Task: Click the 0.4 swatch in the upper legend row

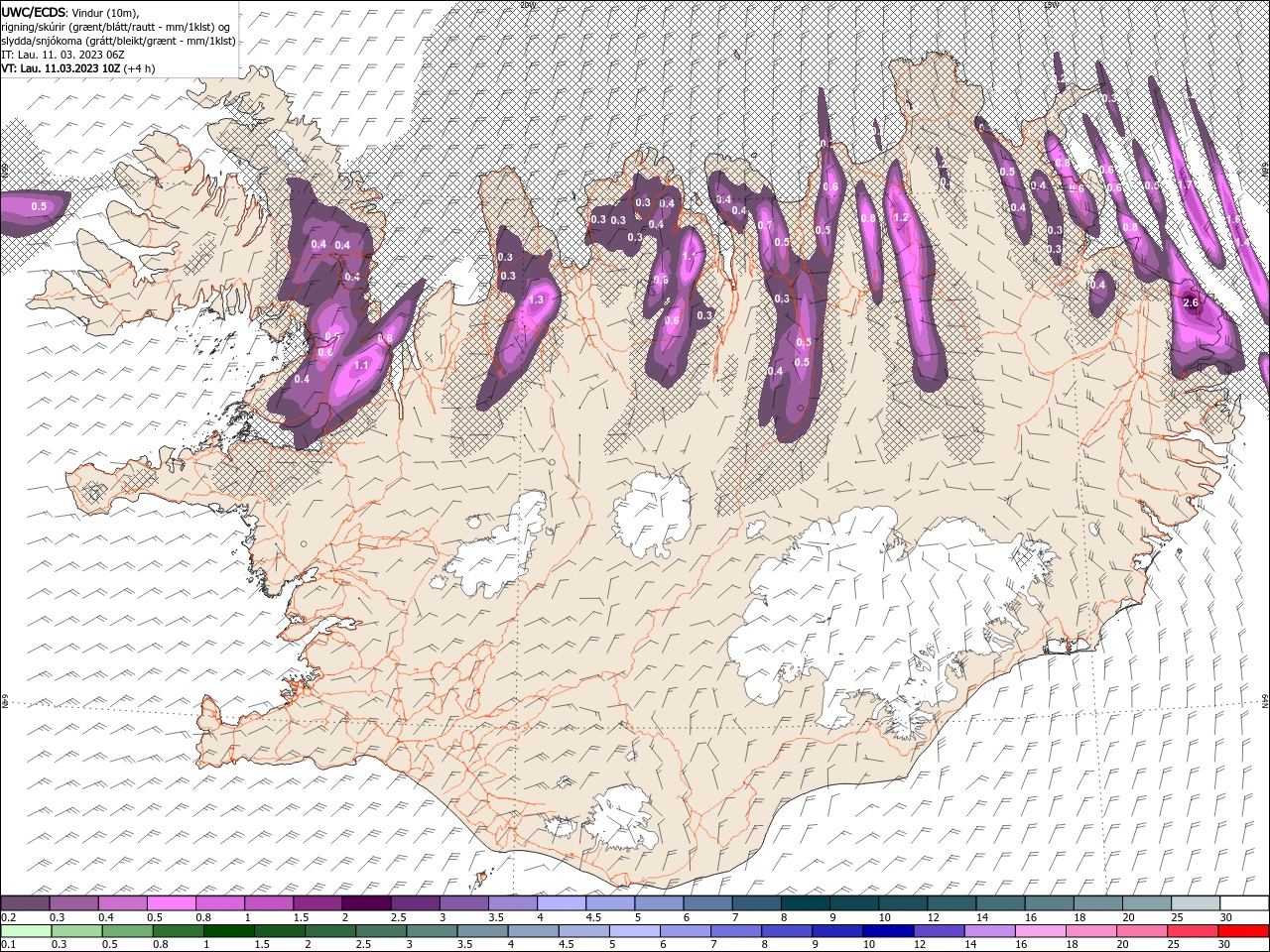Action: pos(122,903)
